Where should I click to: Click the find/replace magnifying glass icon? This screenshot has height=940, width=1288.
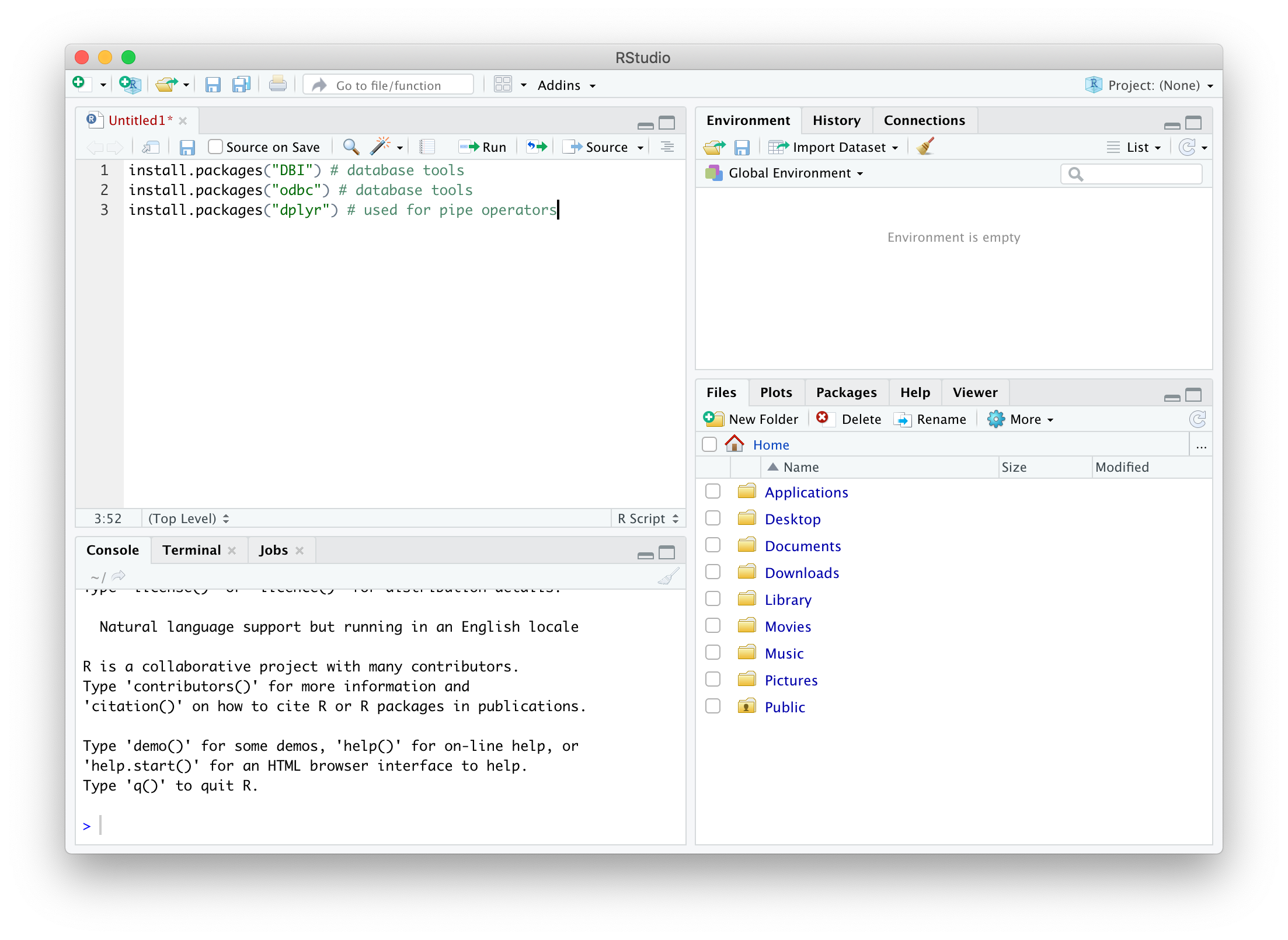click(350, 147)
